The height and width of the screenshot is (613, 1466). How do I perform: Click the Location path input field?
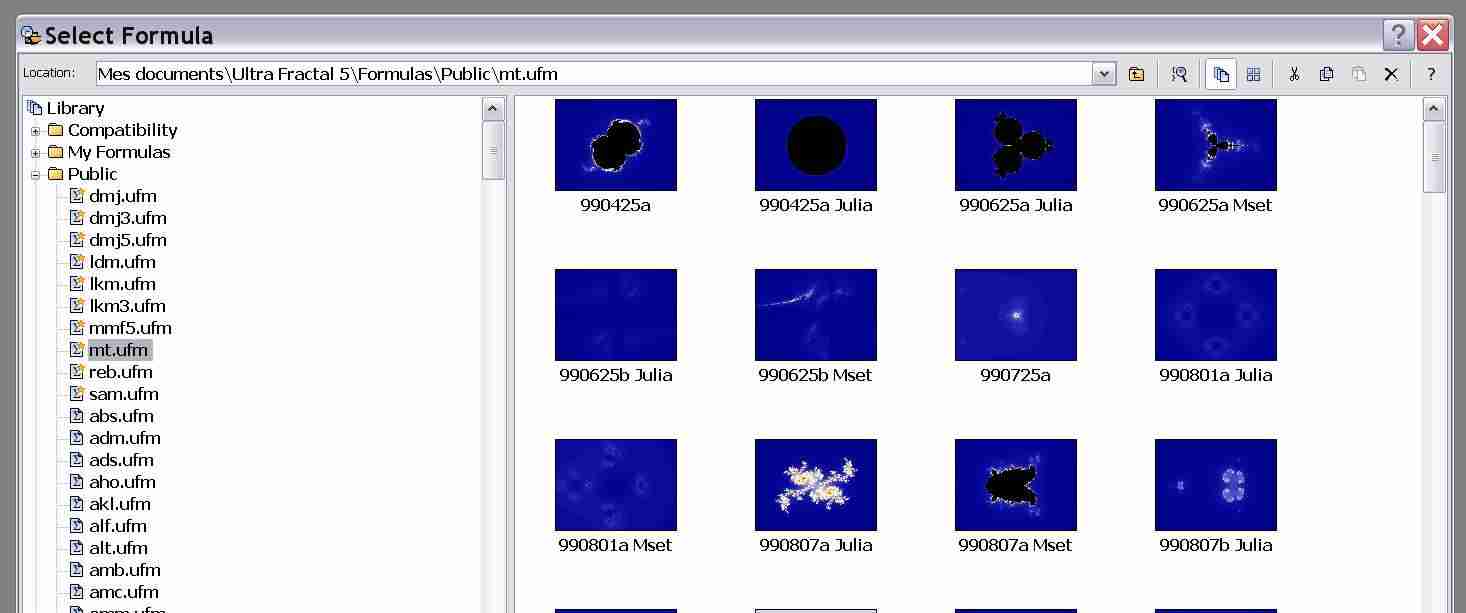[x=590, y=74]
